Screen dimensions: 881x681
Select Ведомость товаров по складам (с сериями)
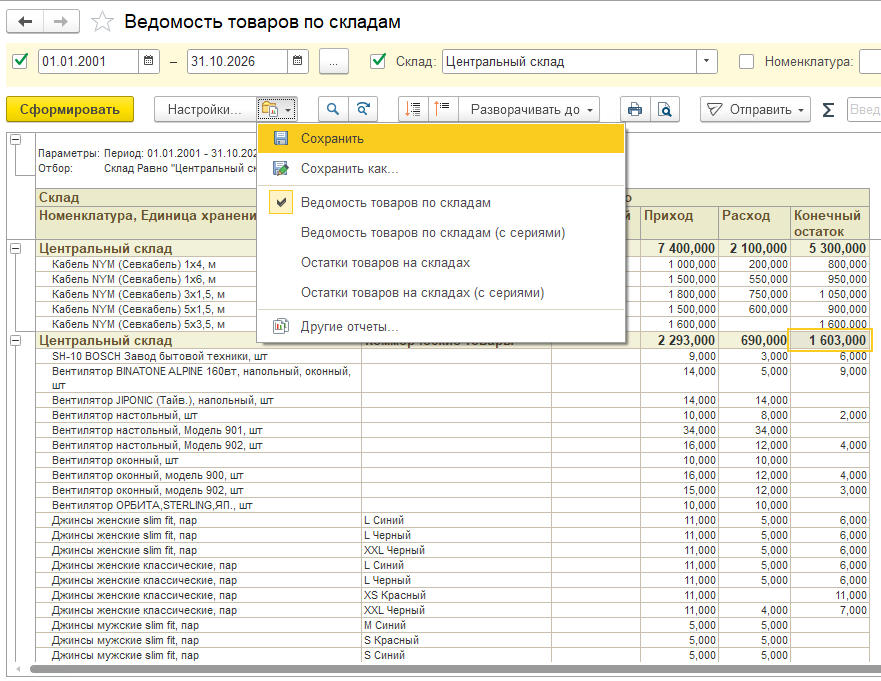[441, 233]
